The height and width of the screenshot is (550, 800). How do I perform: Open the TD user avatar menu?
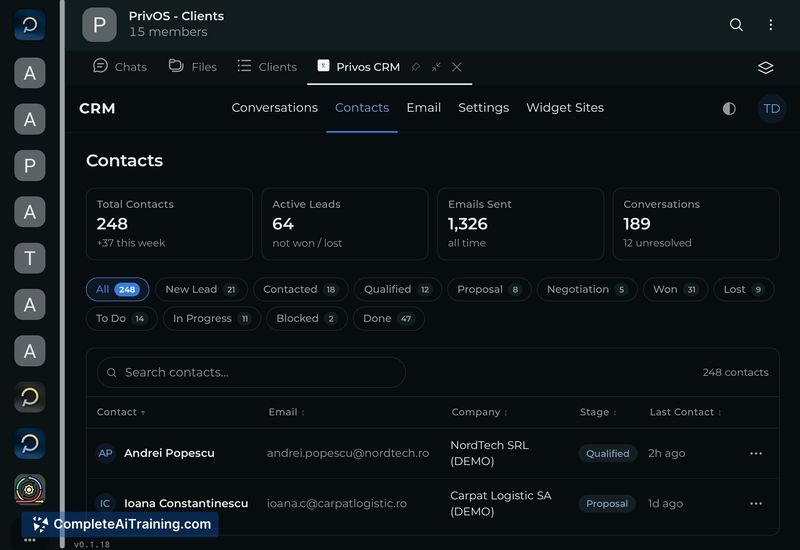pos(771,108)
